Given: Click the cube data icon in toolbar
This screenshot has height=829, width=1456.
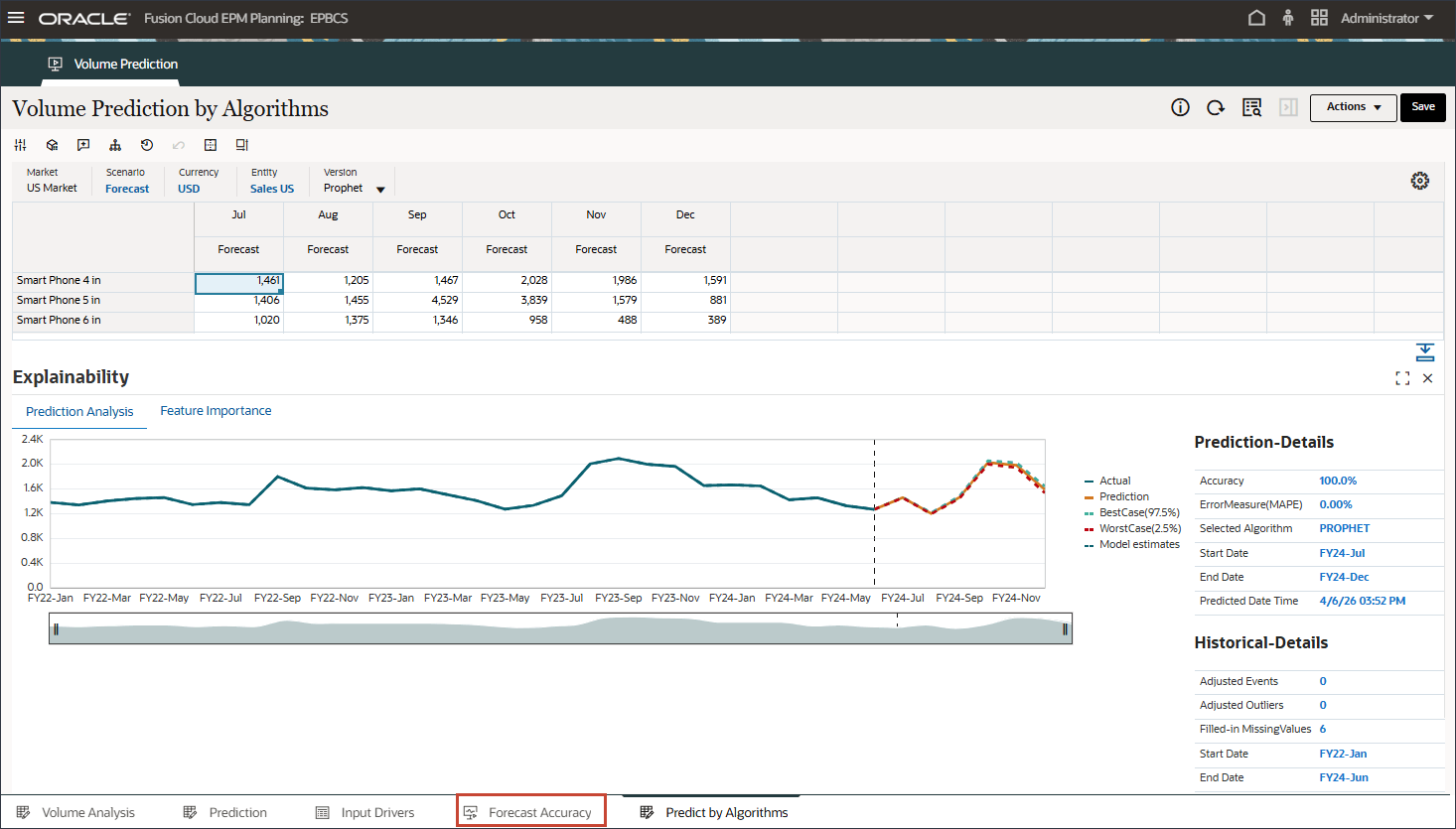Looking at the screenshot, I should click(52, 145).
